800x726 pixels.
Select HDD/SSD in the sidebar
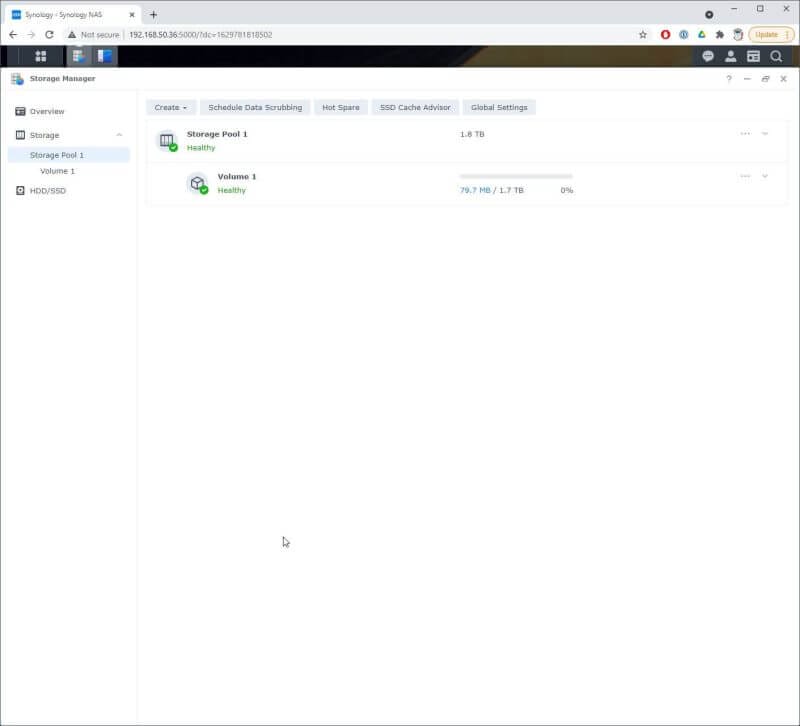46,190
